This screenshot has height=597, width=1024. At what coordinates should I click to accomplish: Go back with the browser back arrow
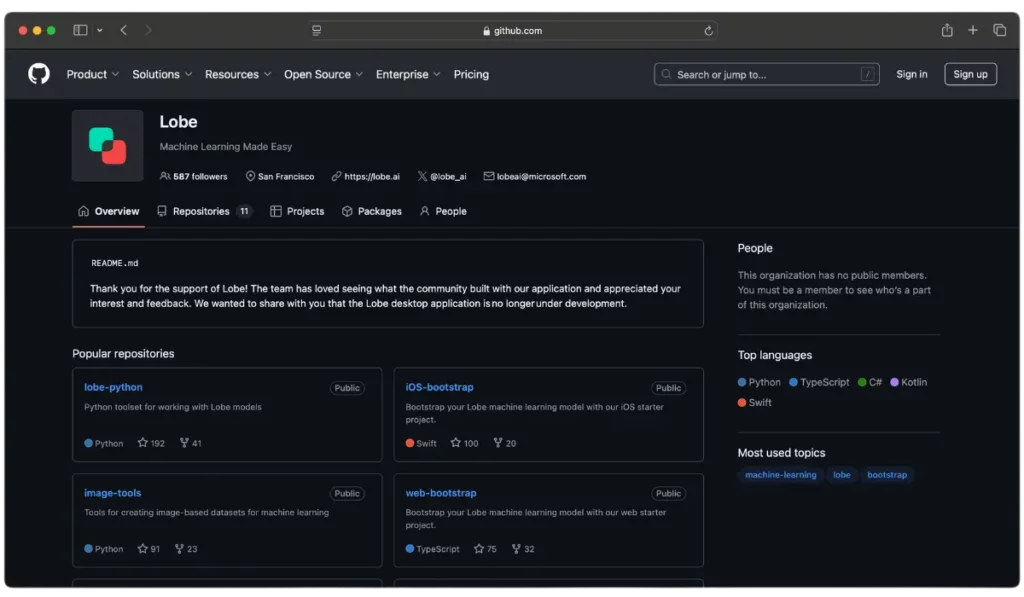point(123,30)
